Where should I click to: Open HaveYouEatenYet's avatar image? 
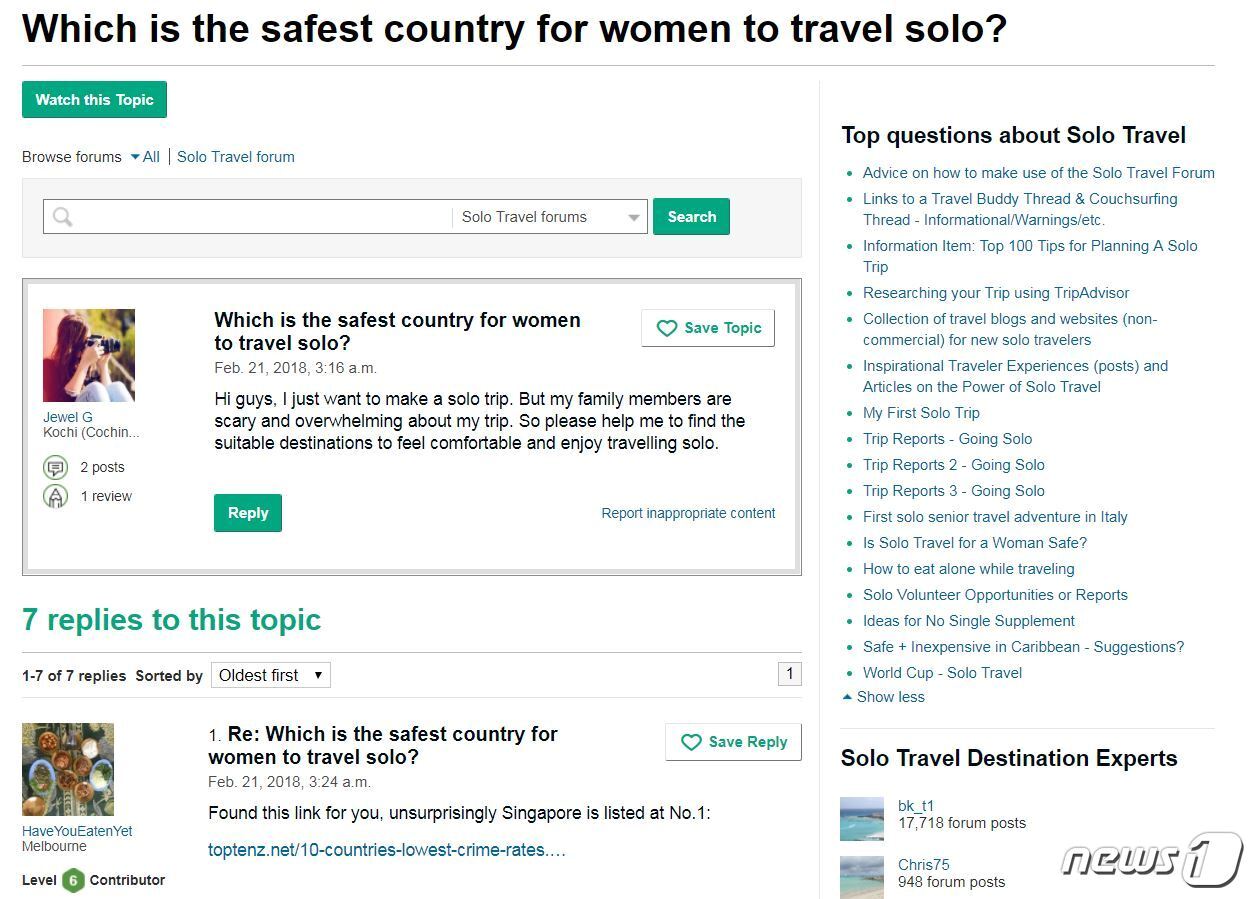click(x=68, y=770)
